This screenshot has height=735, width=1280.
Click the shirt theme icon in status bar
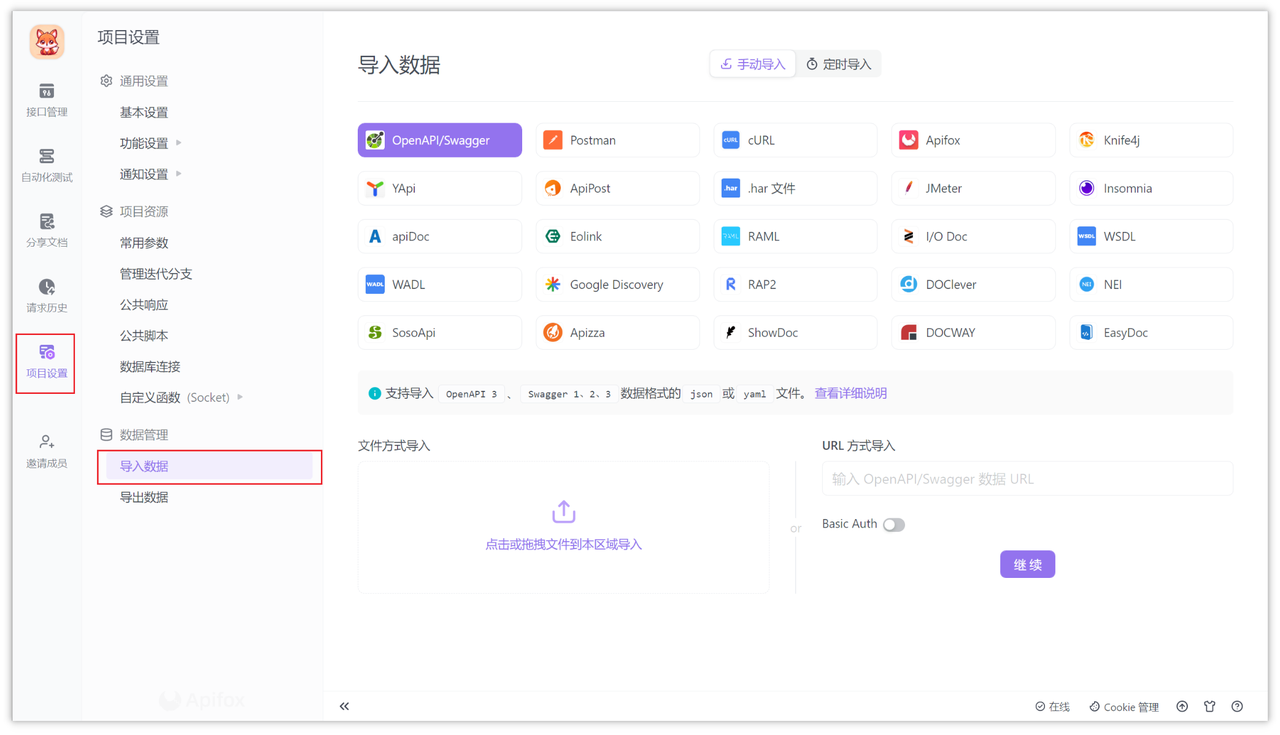pyautogui.click(x=1210, y=707)
